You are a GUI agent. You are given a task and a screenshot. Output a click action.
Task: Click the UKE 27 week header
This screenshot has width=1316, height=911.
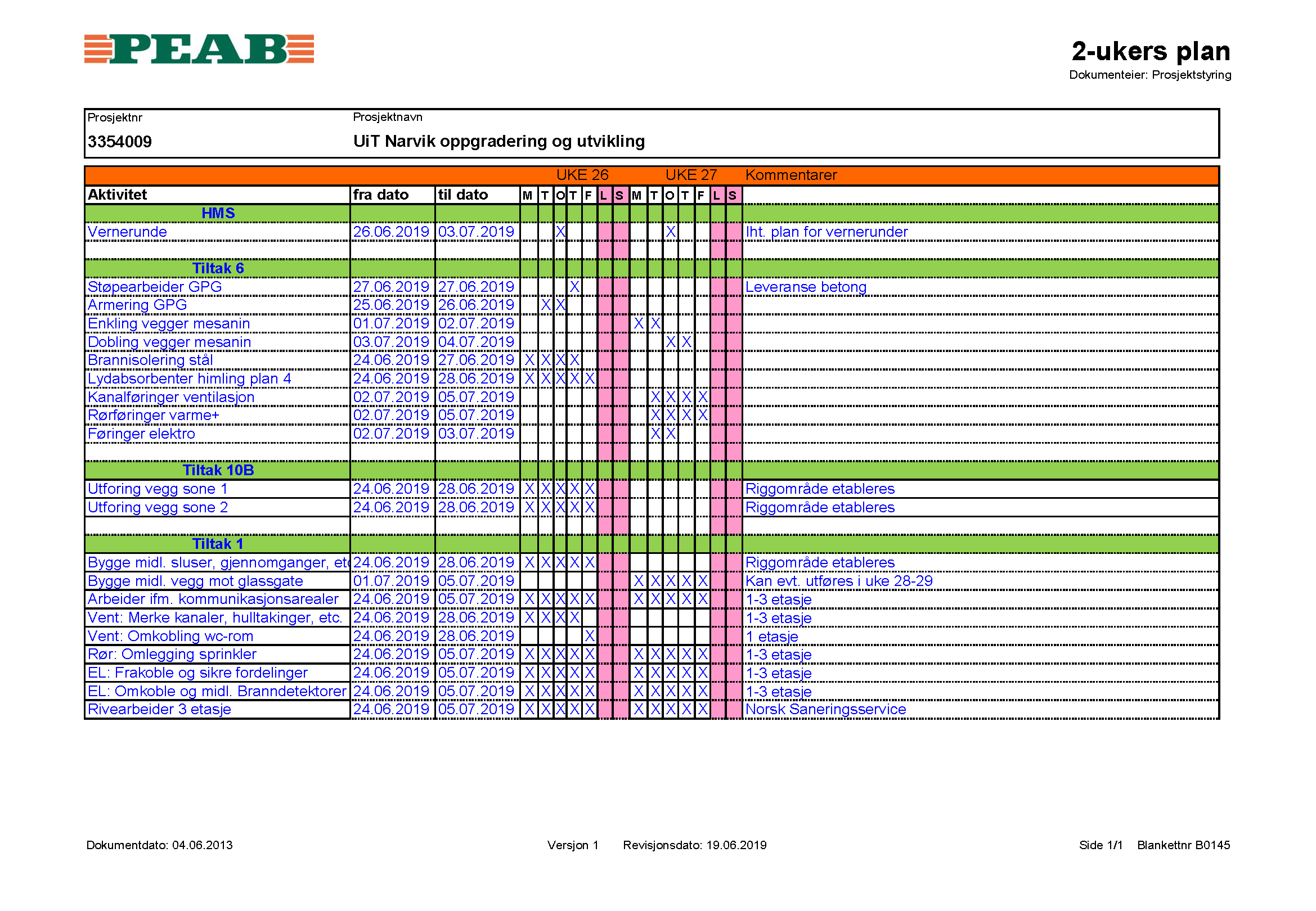click(690, 175)
